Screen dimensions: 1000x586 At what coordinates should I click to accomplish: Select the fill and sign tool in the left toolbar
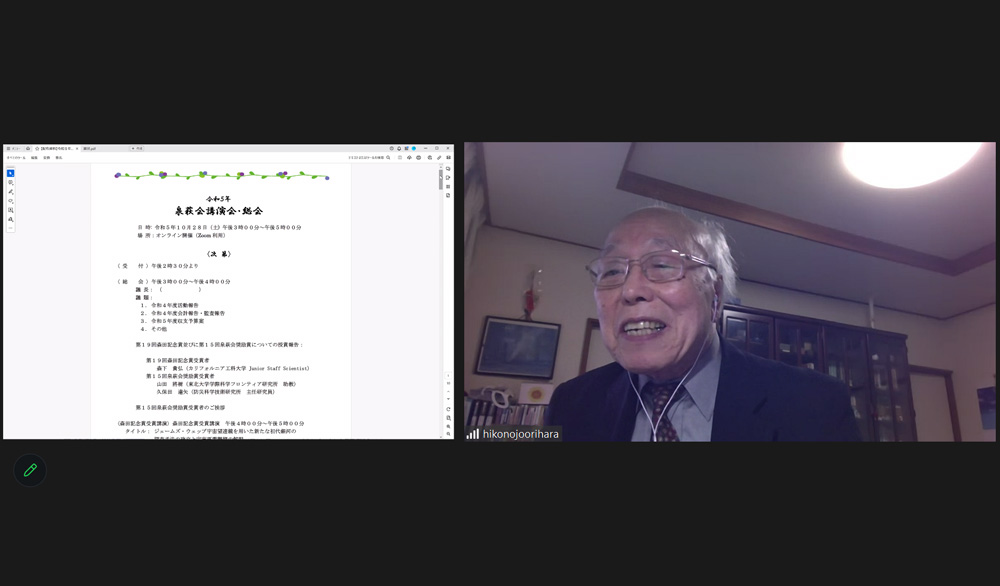coord(11,219)
